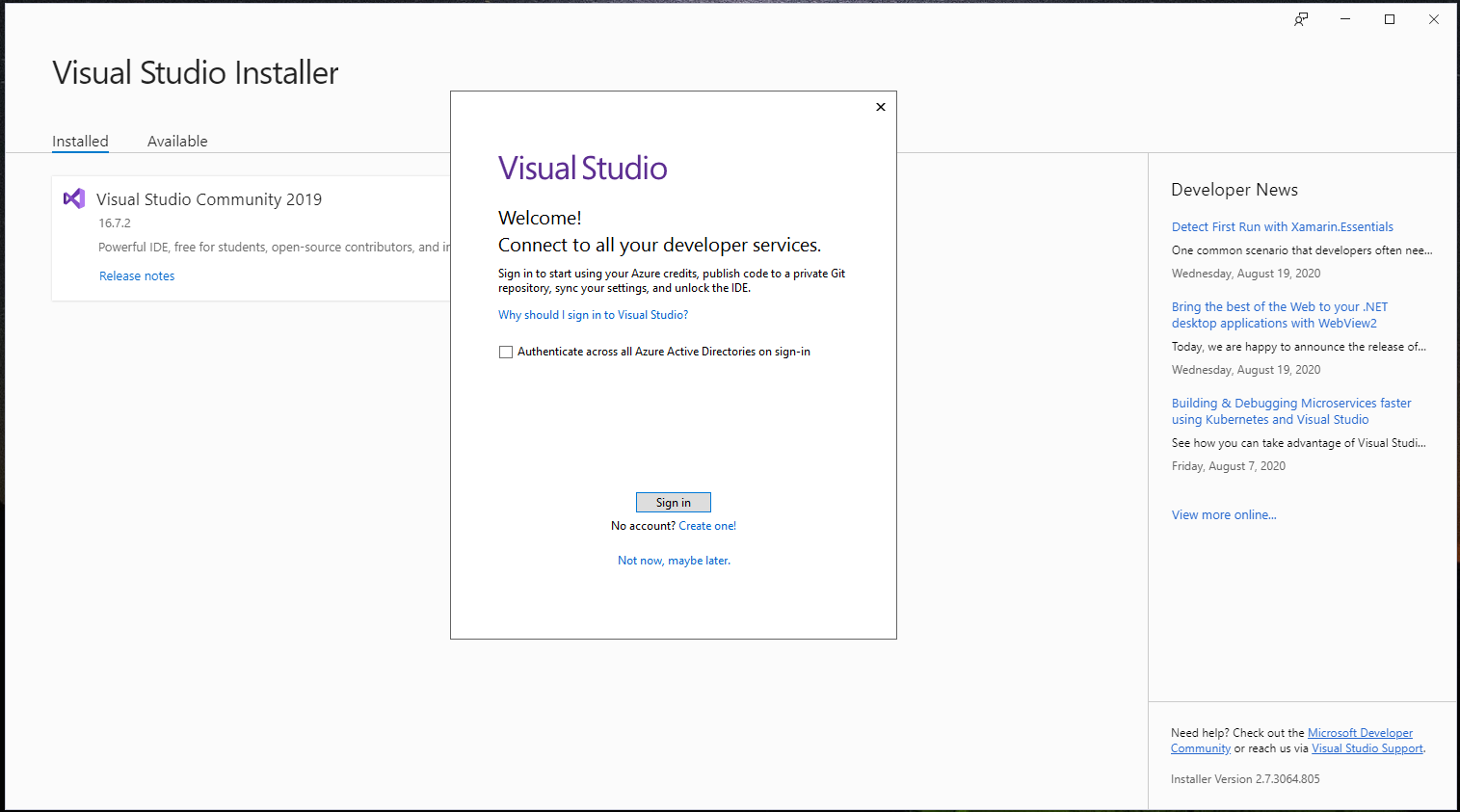Click the Friday, August 7, 2020 date

[x=1229, y=466]
